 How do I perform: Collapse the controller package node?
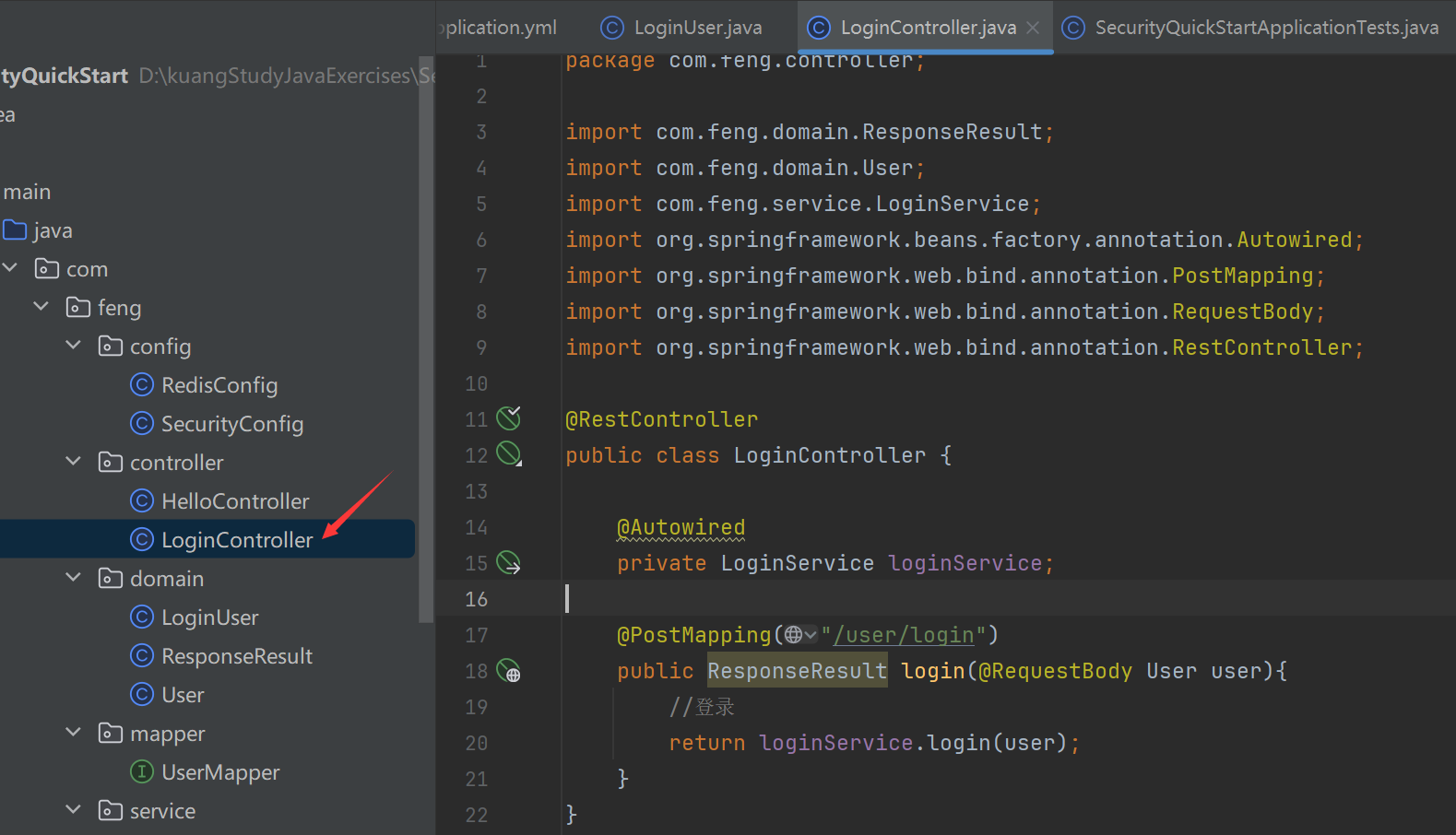tap(74, 462)
